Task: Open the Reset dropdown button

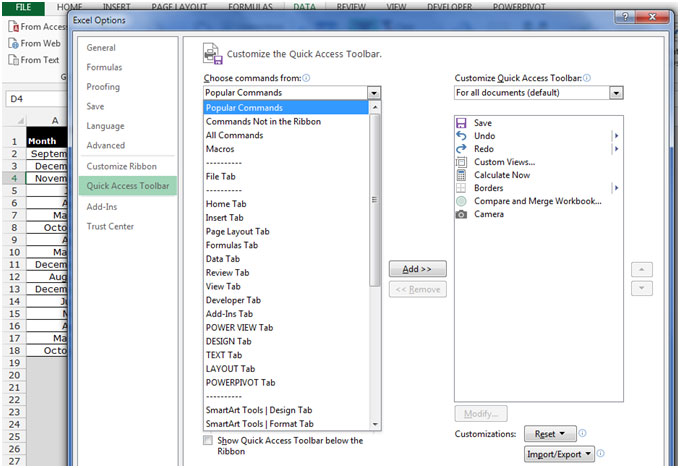Action: [x=550, y=433]
